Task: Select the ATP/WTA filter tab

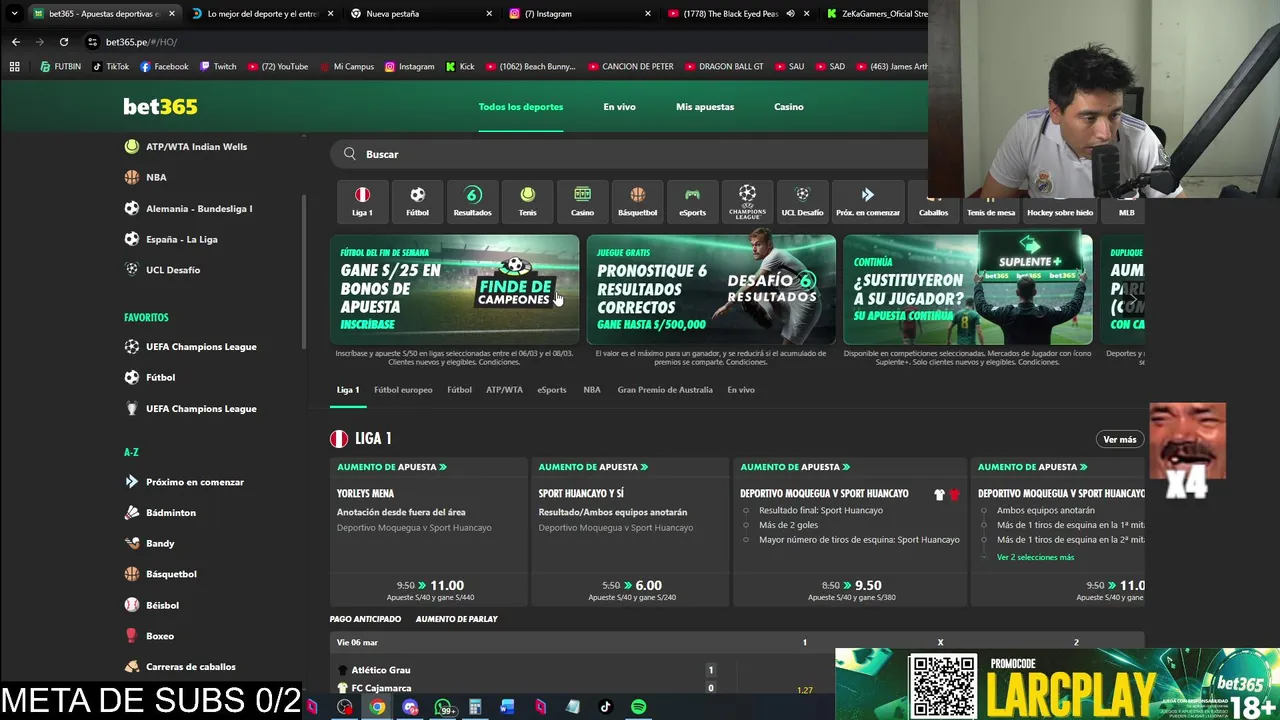Action: click(504, 390)
